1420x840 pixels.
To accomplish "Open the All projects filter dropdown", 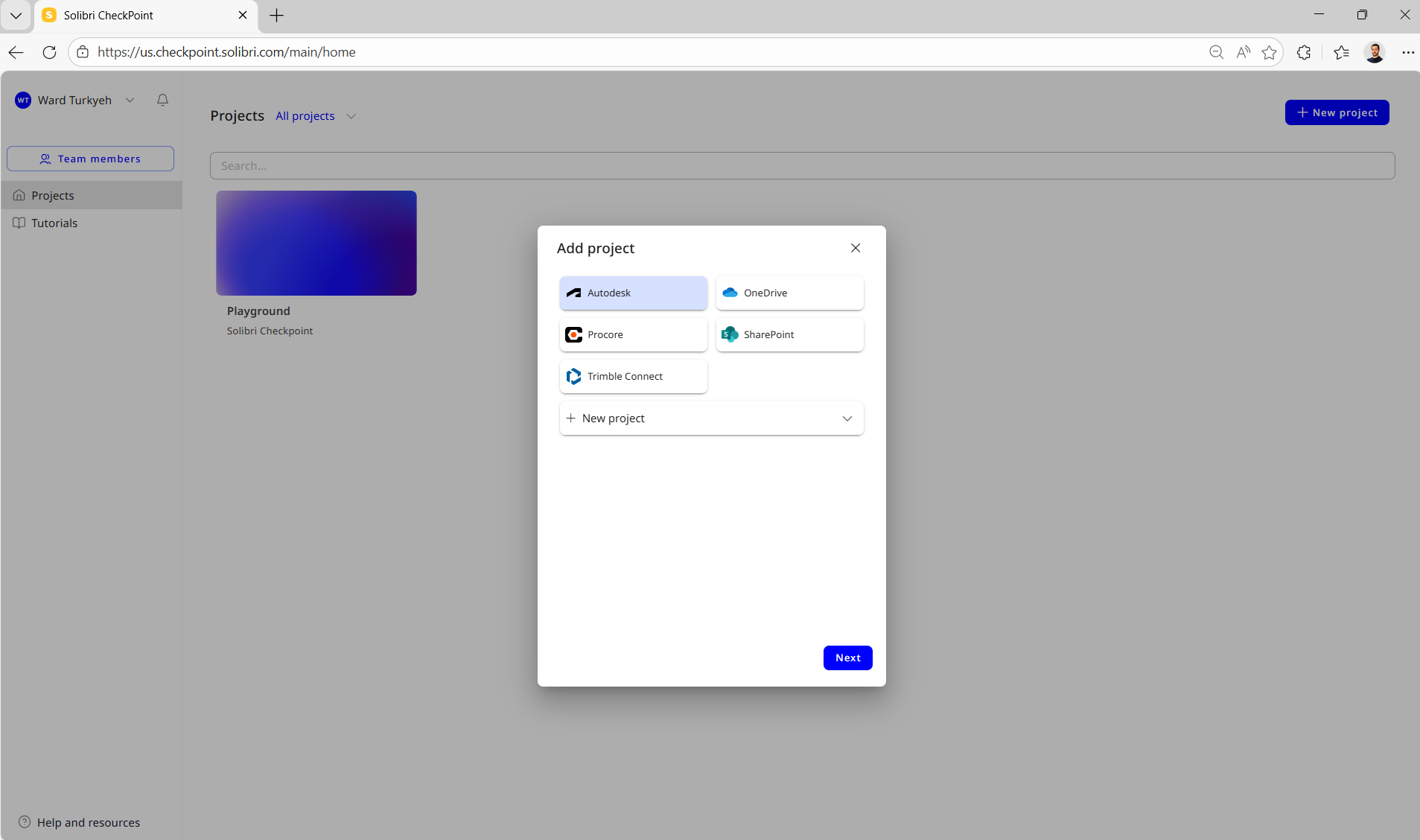I will point(351,116).
